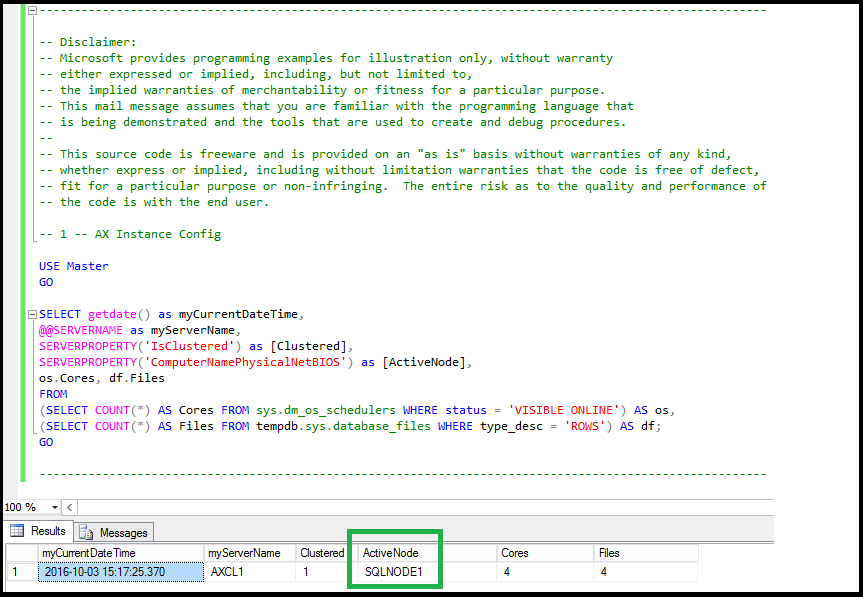This screenshot has height=597, width=863.
Task: Select the Cores column header
Action: [x=515, y=553]
